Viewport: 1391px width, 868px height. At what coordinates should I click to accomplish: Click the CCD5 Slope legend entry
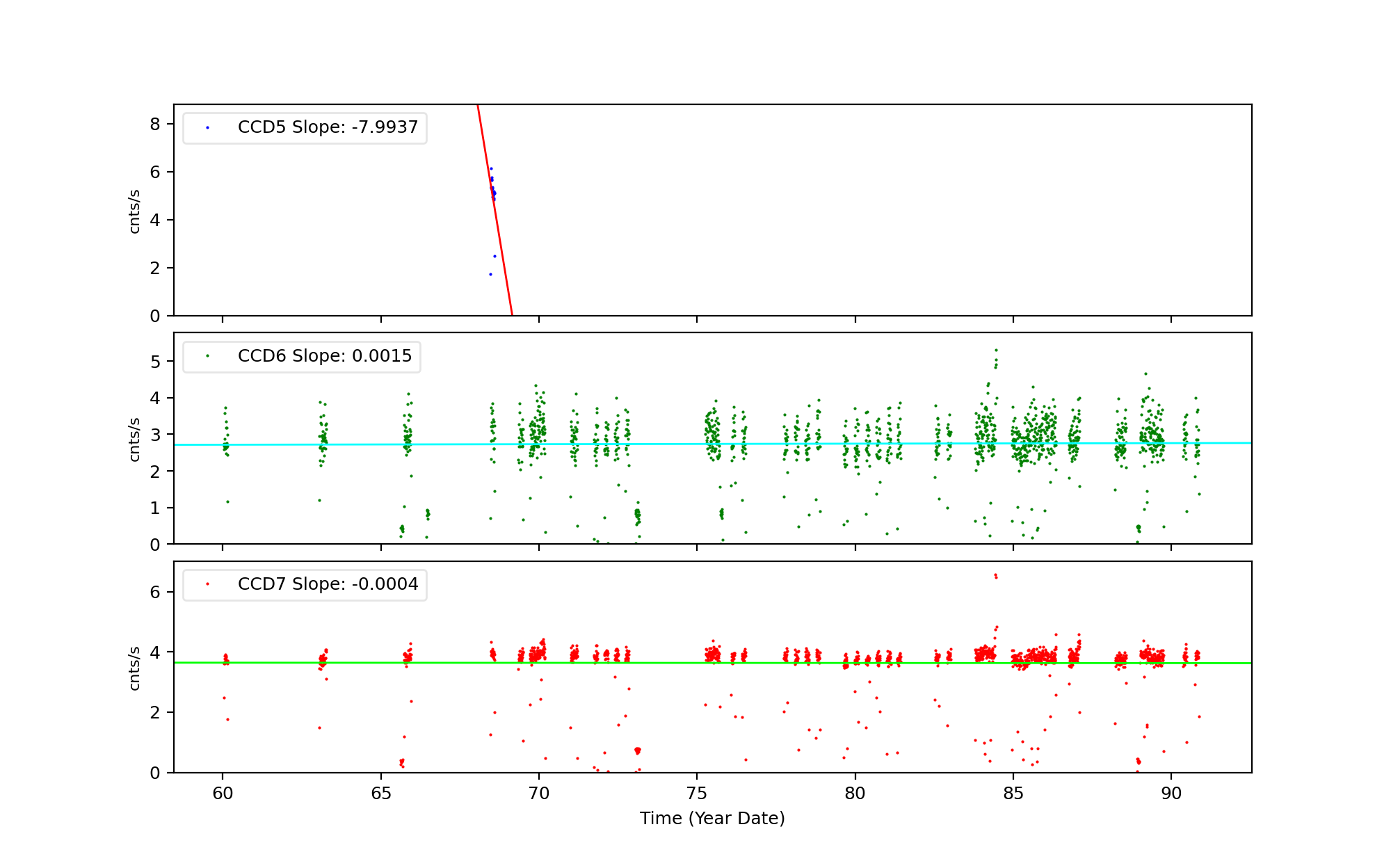pos(327,128)
